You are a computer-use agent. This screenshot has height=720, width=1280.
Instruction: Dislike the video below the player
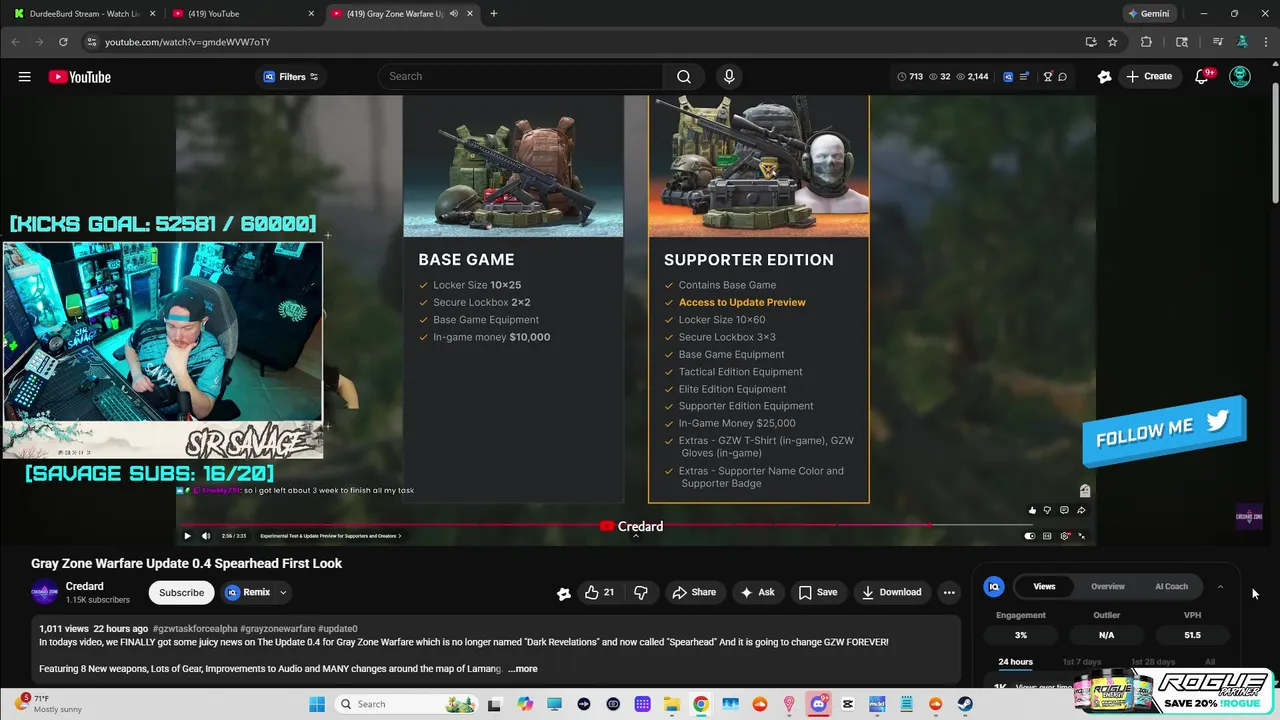tap(641, 592)
